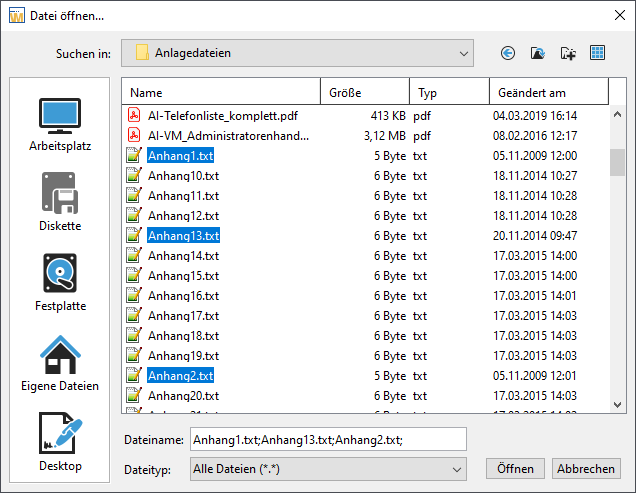Image resolution: width=636 pixels, height=493 pixels.
Task: Click the Dateiname input field
Action: tap(328, 439)
